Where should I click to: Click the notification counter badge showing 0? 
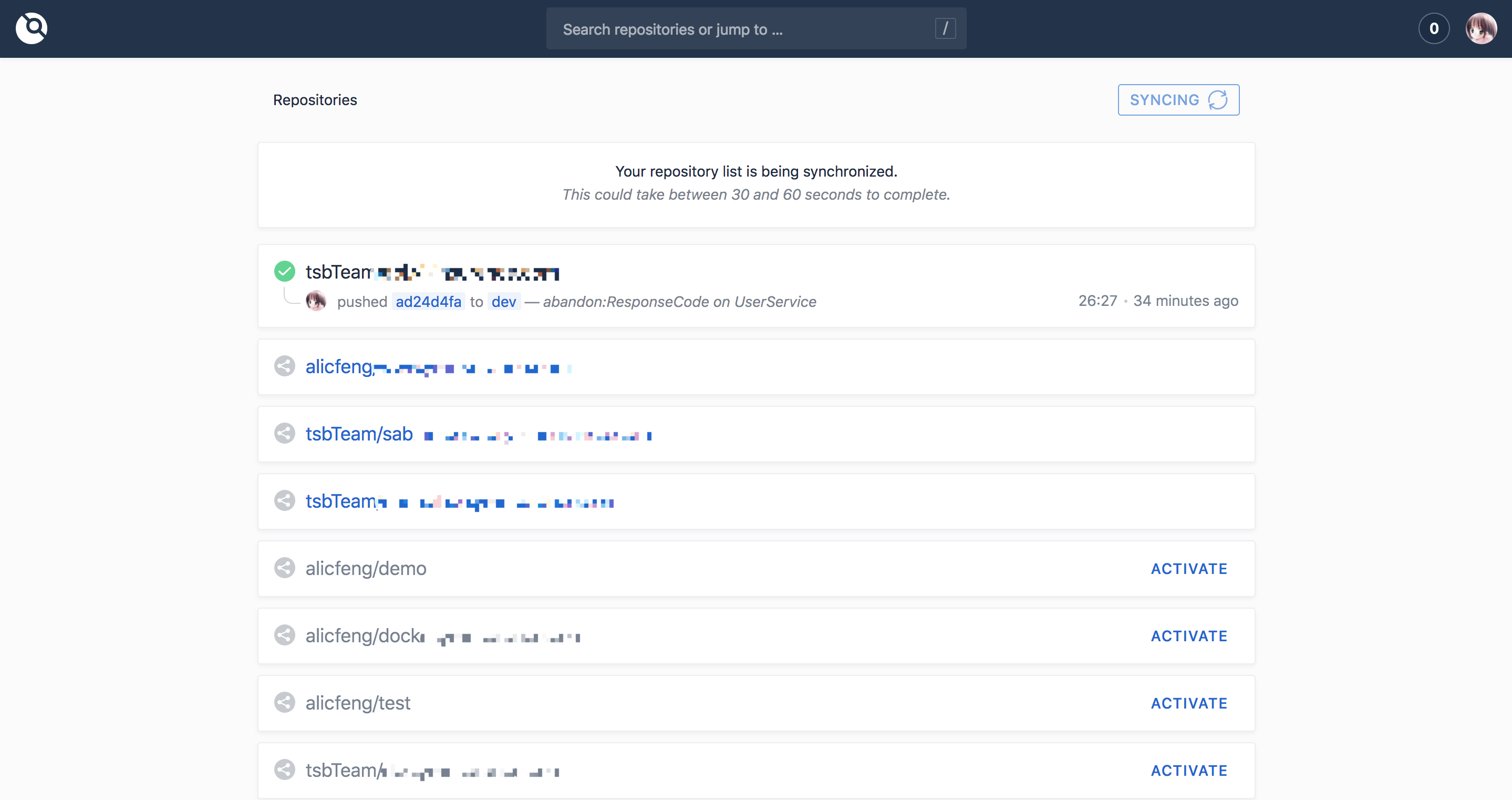tap(1433, 28)
